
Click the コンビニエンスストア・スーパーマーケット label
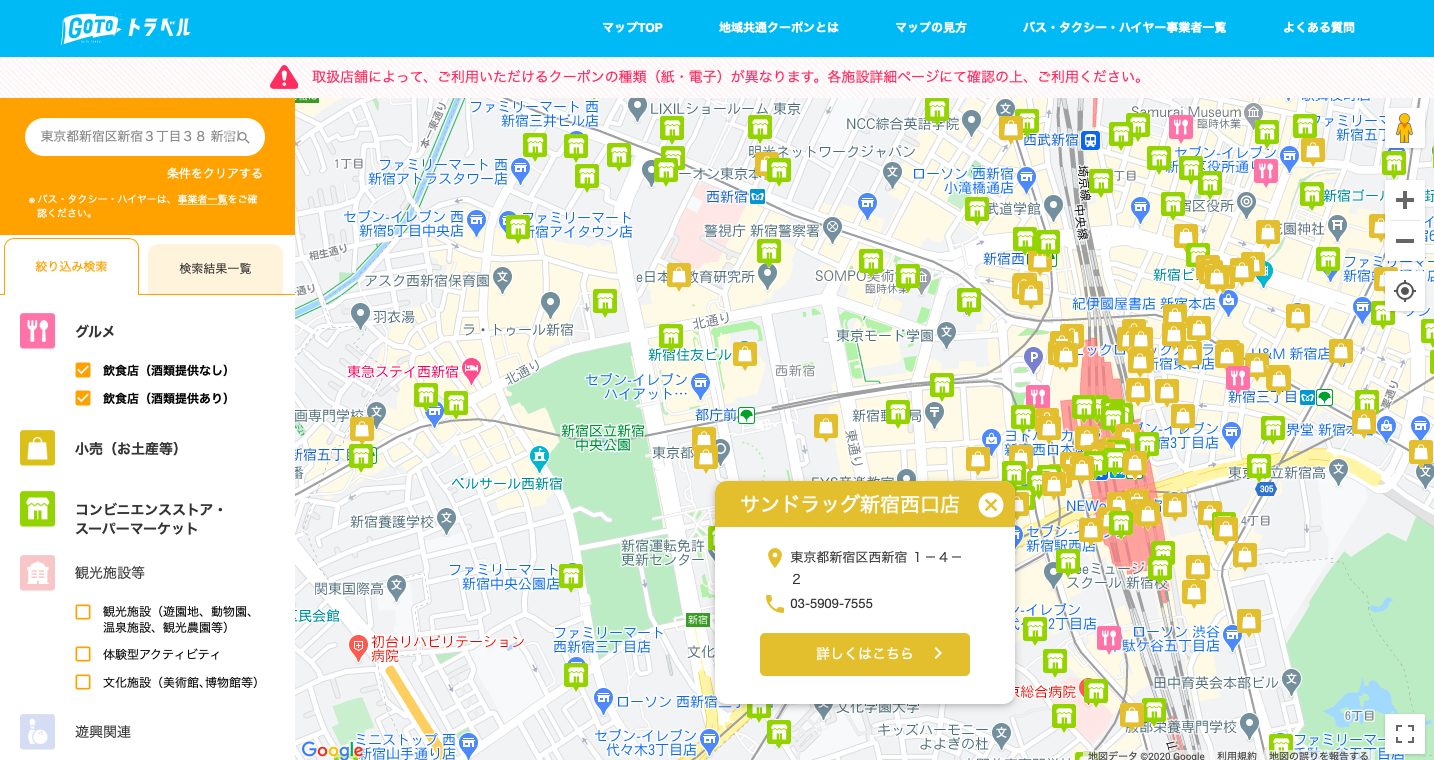(150, 519)
